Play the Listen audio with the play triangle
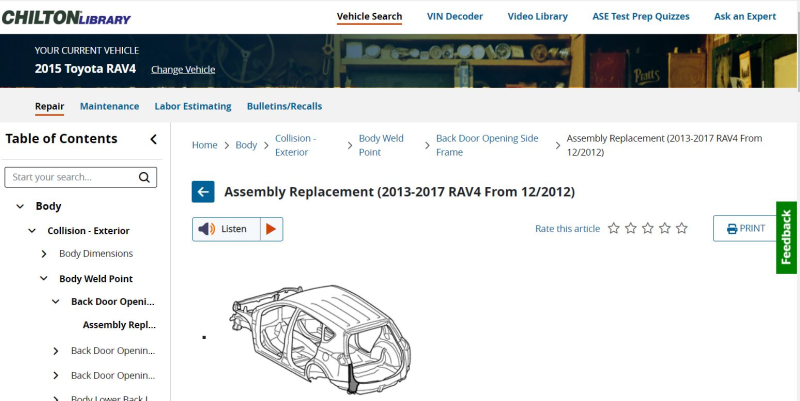 271,229
